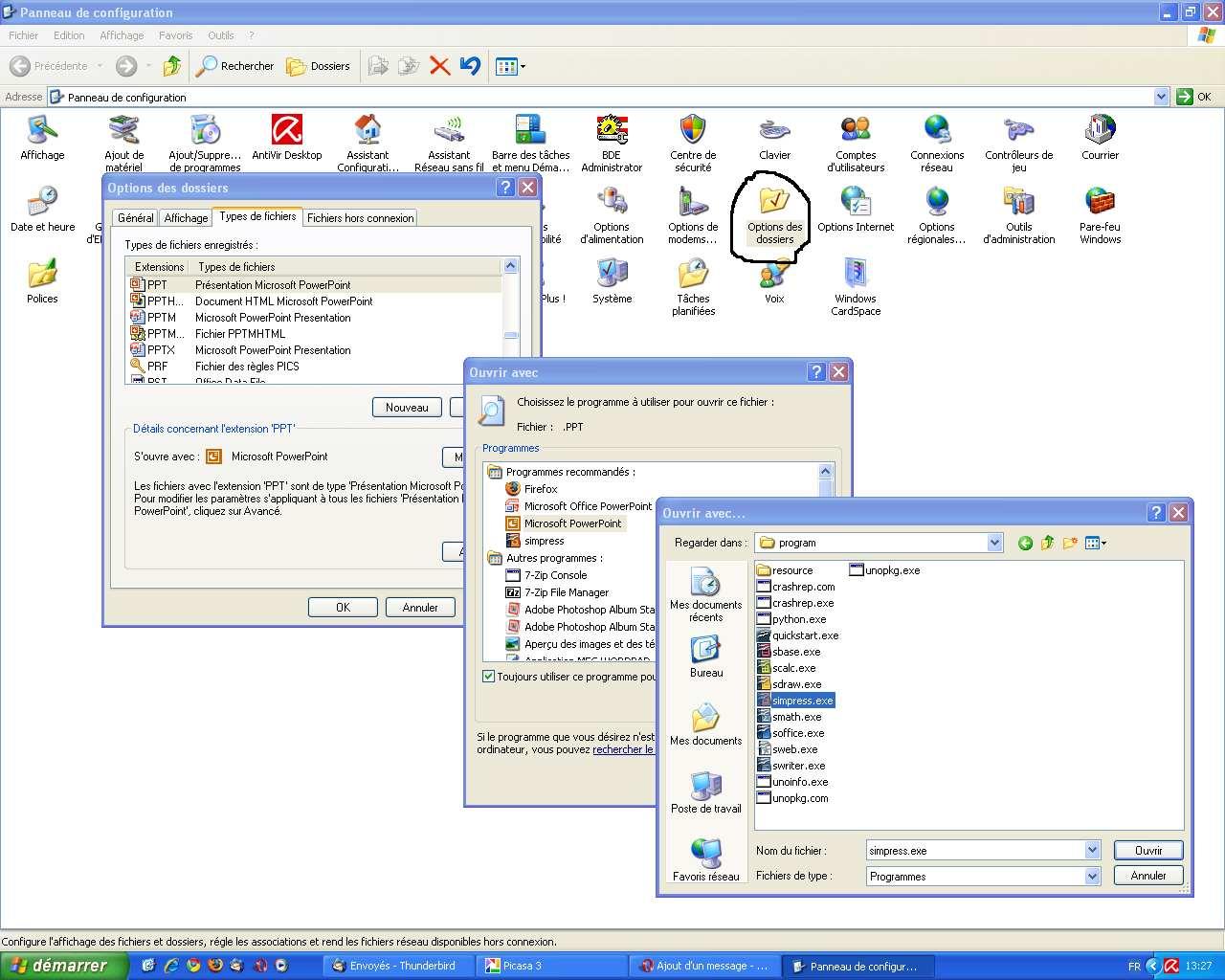Open Options régionales icon
1225x980 pixels.
click(x=937, y=214)
